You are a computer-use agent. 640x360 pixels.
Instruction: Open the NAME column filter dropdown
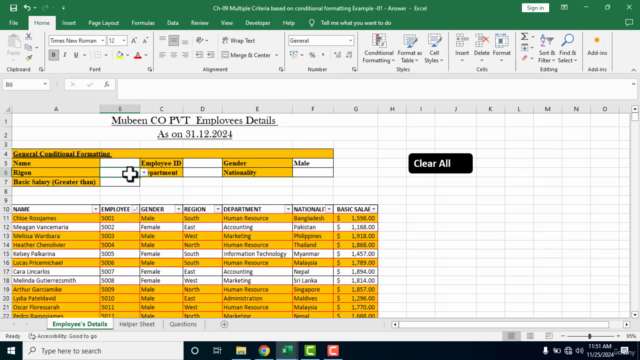[96, 209]
